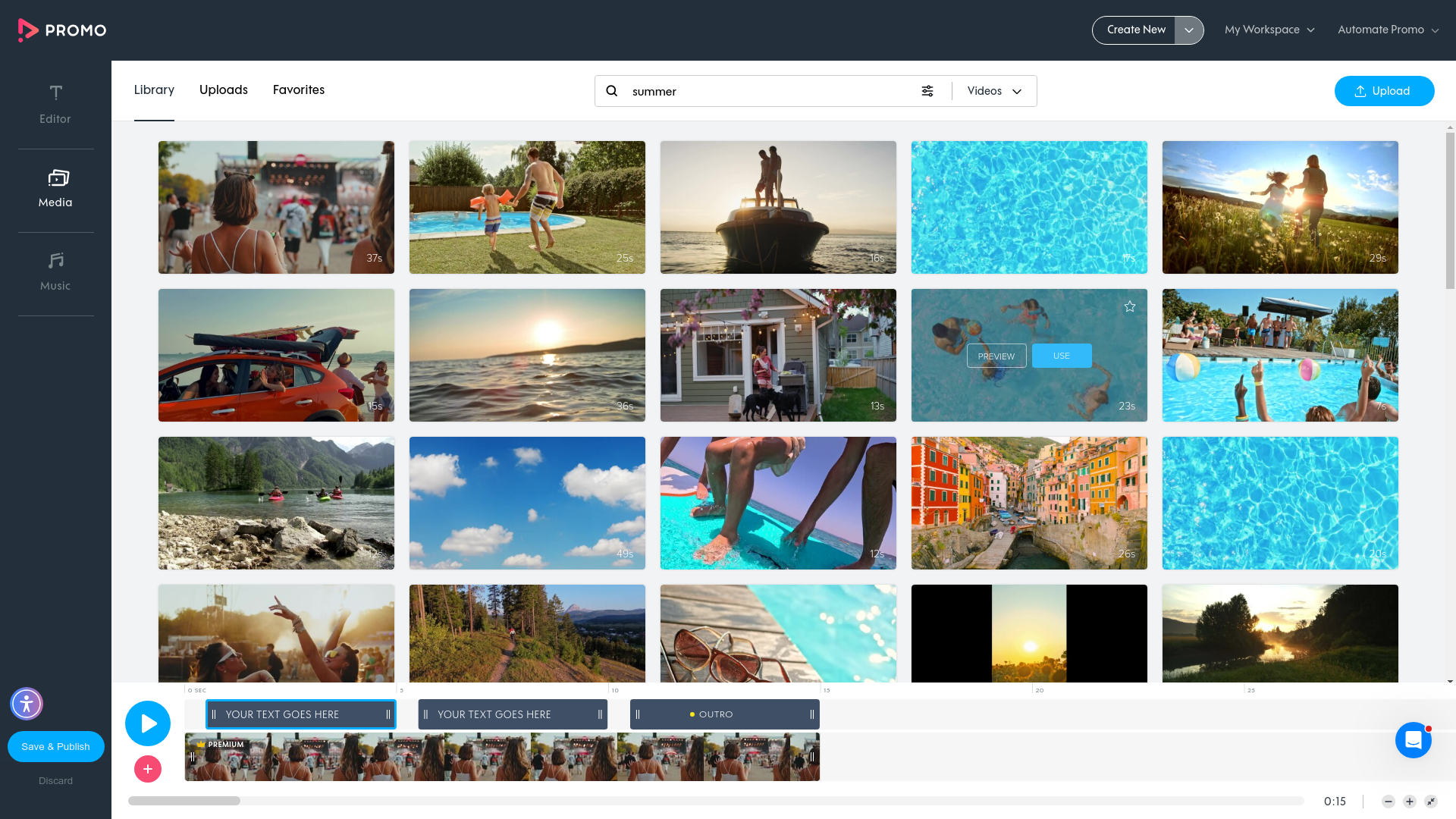Select the surfboard feet video, 12s
Image resolution: width=1456 pixels, height=819 pixels.
pyautogui.click(x=778, y=503)
